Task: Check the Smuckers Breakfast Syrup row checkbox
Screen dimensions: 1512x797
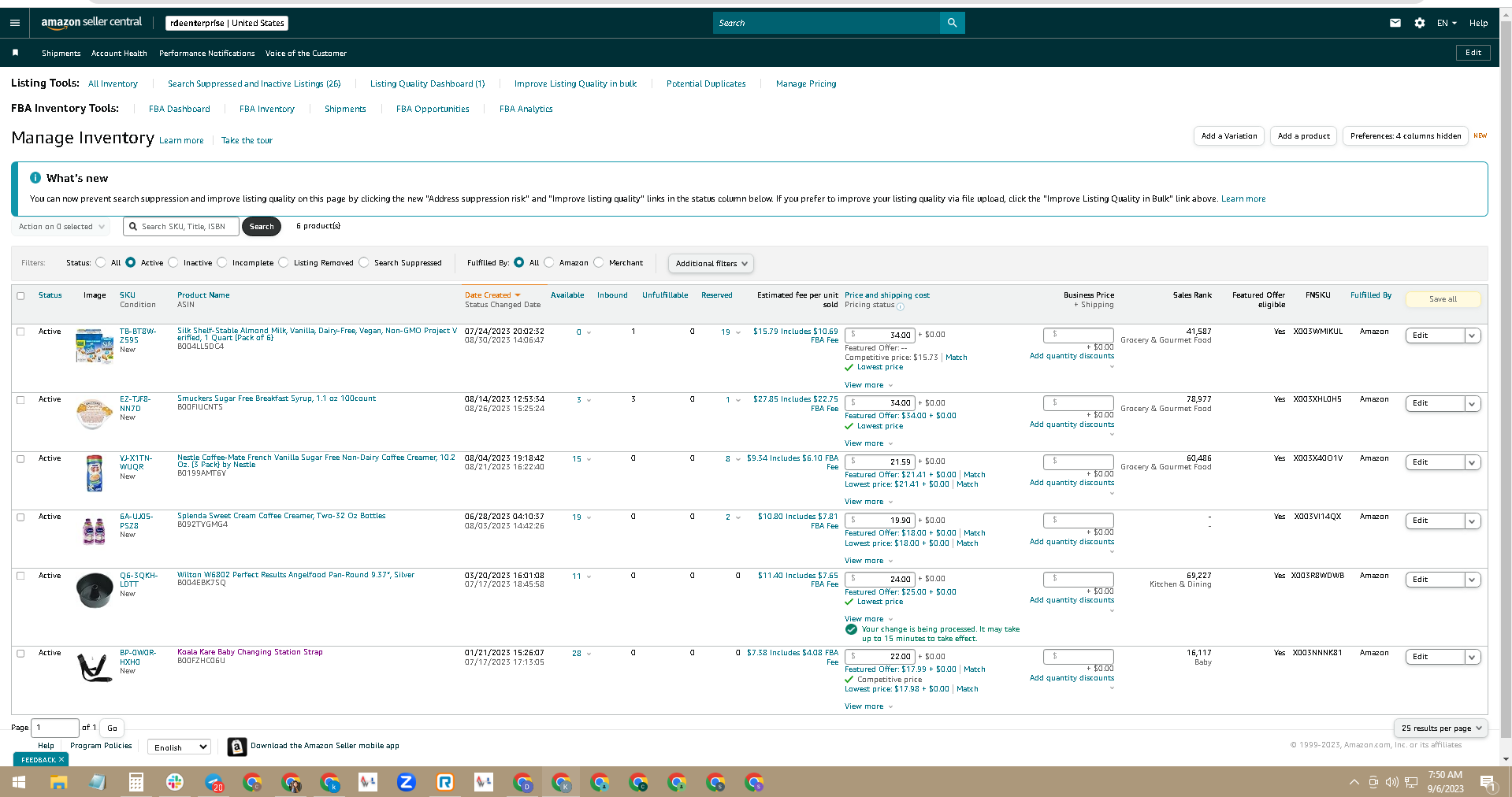Action: (x=20, y=400)
